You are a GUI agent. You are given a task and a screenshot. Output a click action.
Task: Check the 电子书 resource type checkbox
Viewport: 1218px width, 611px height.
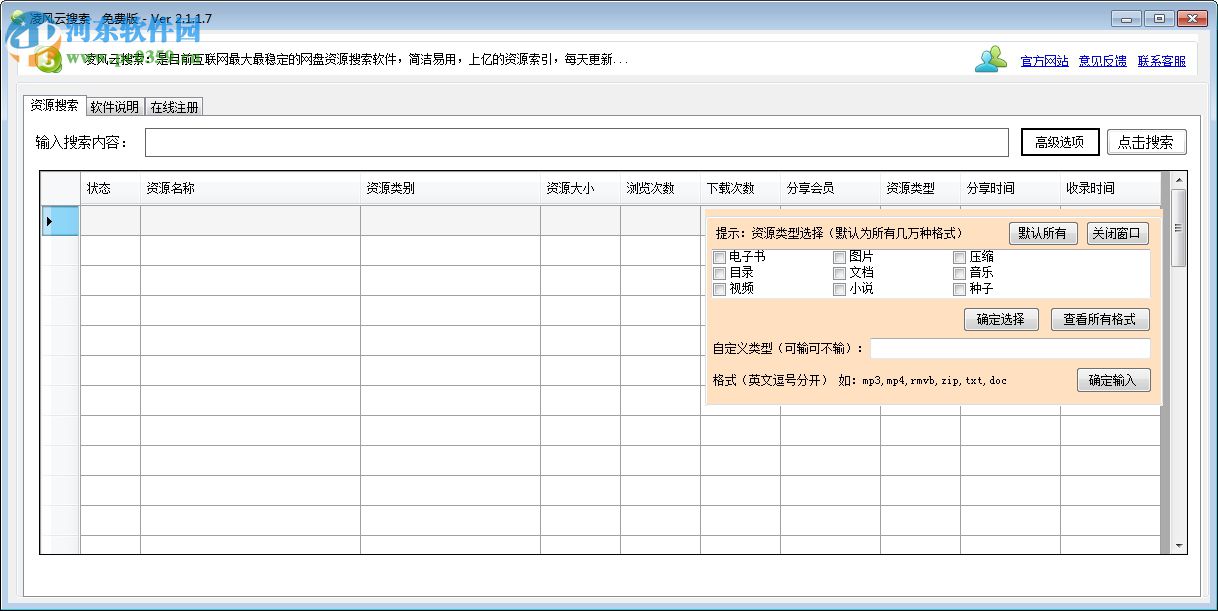click(719, 257)
